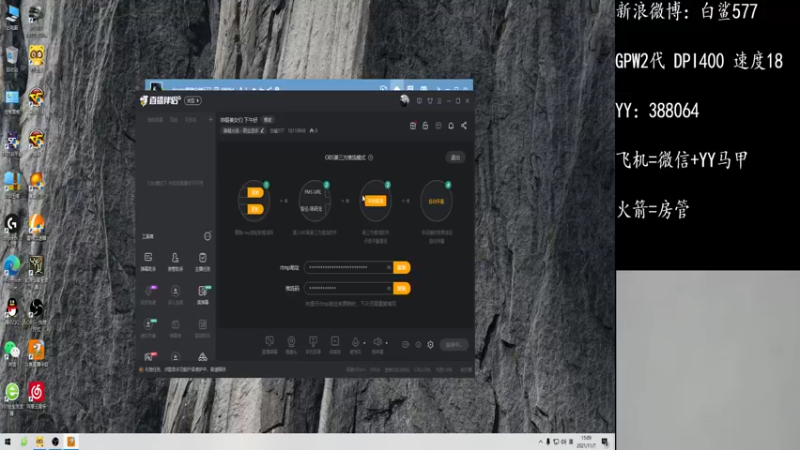Open the user avatar in title bar
This screenshot has height=450, width=800.
pos(405,100)
